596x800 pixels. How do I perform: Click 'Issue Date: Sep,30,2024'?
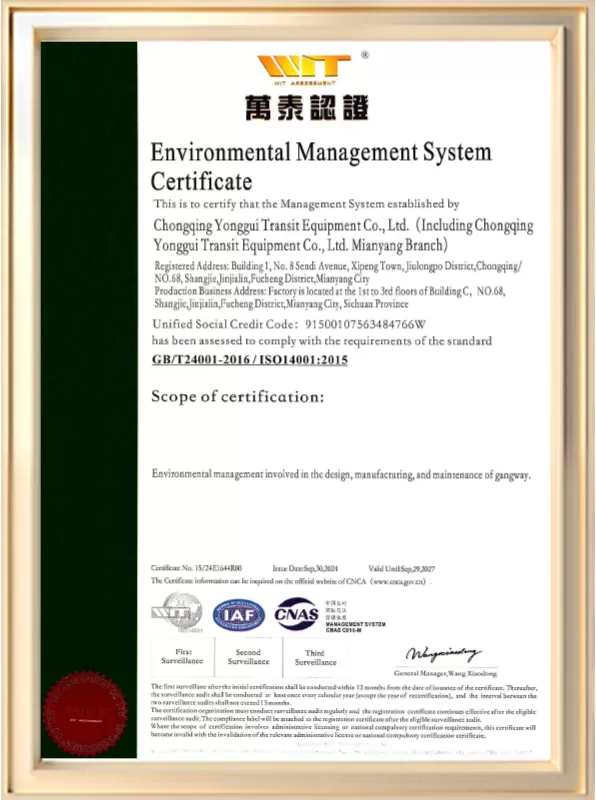coord(305,568)
